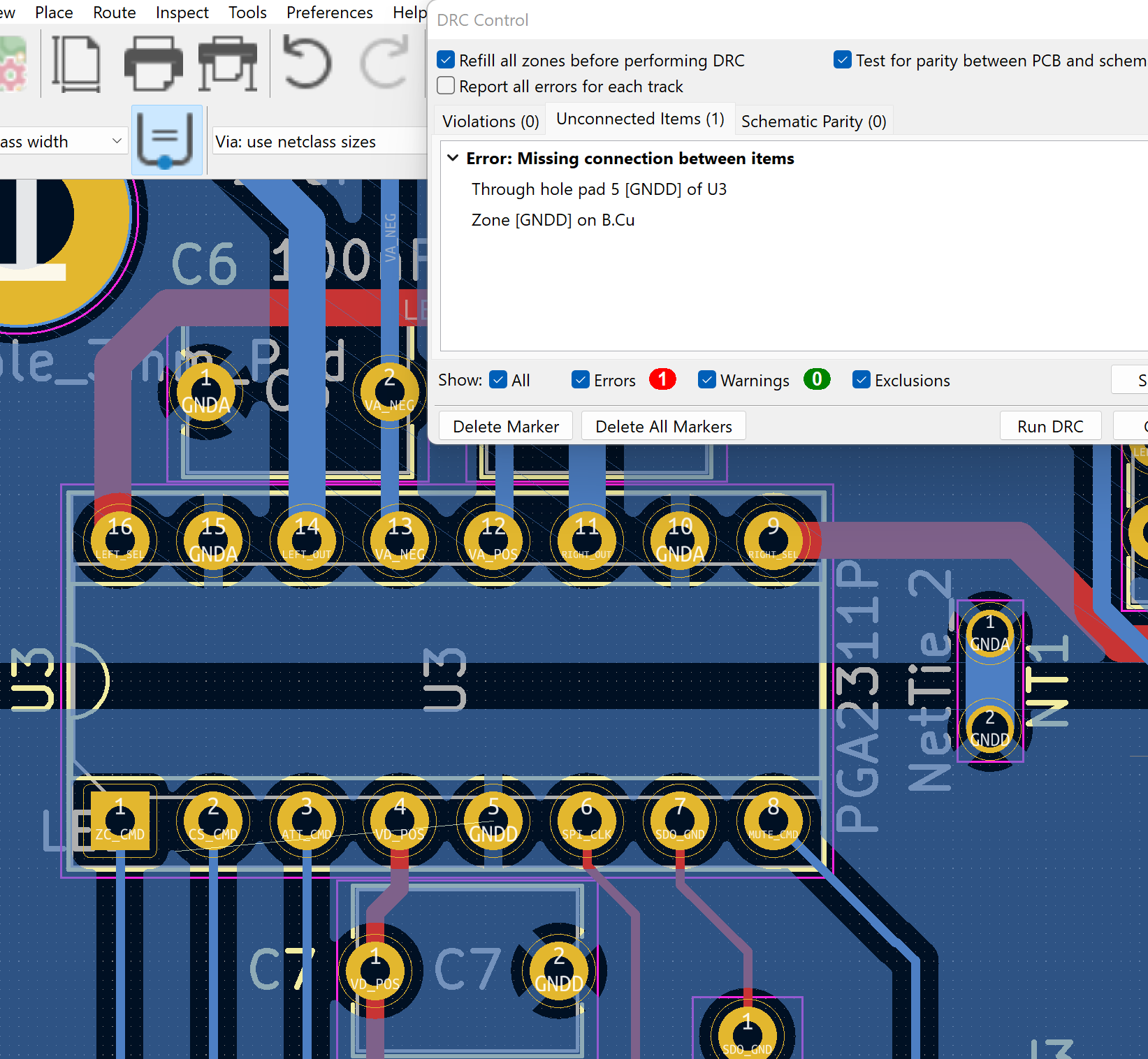Viewport: 1148px width, 1059px height.
Task: Collapse the Missing connection error chevron
Action: tap(453, 158)
